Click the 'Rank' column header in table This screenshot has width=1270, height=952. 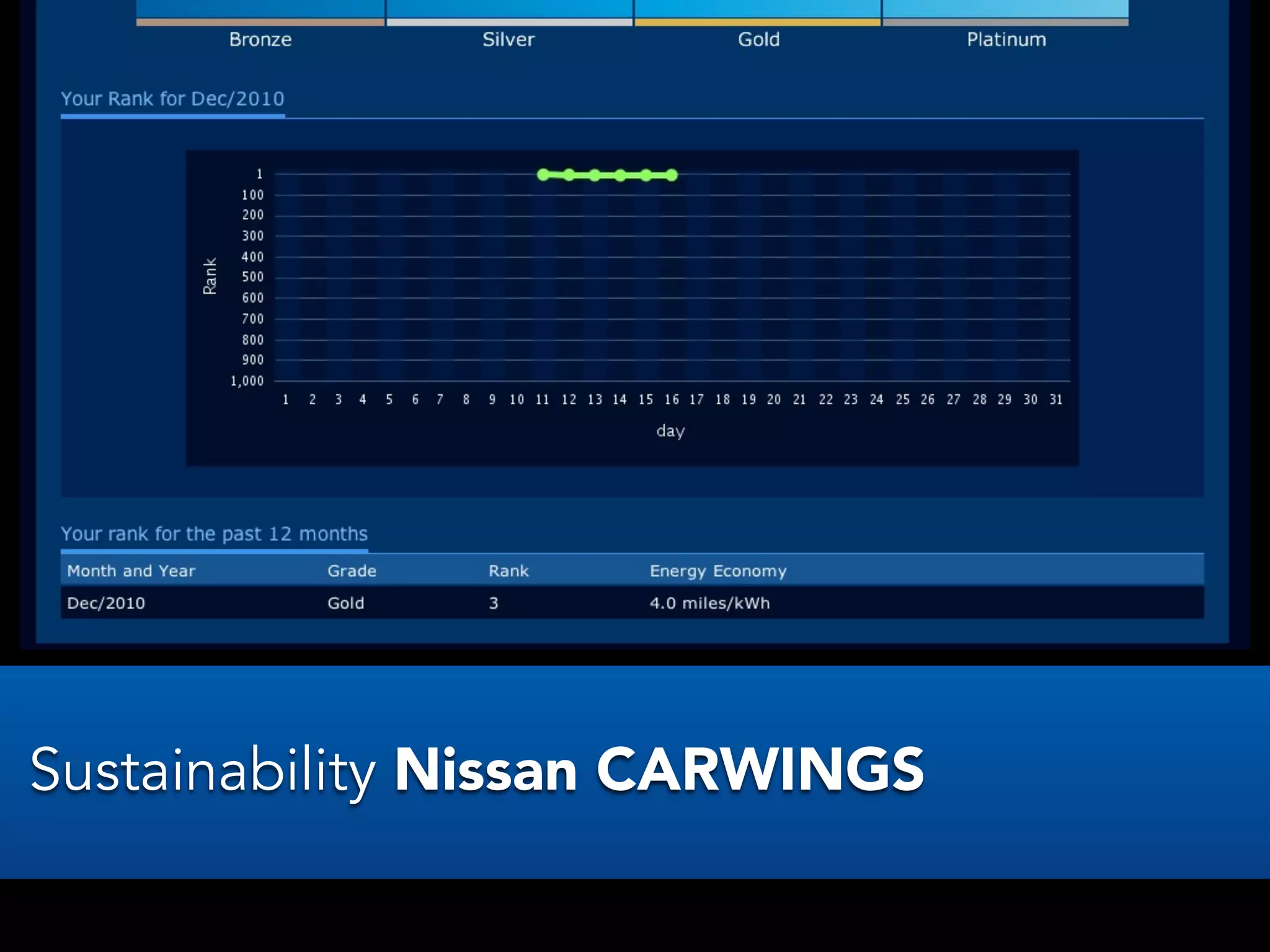508,571
